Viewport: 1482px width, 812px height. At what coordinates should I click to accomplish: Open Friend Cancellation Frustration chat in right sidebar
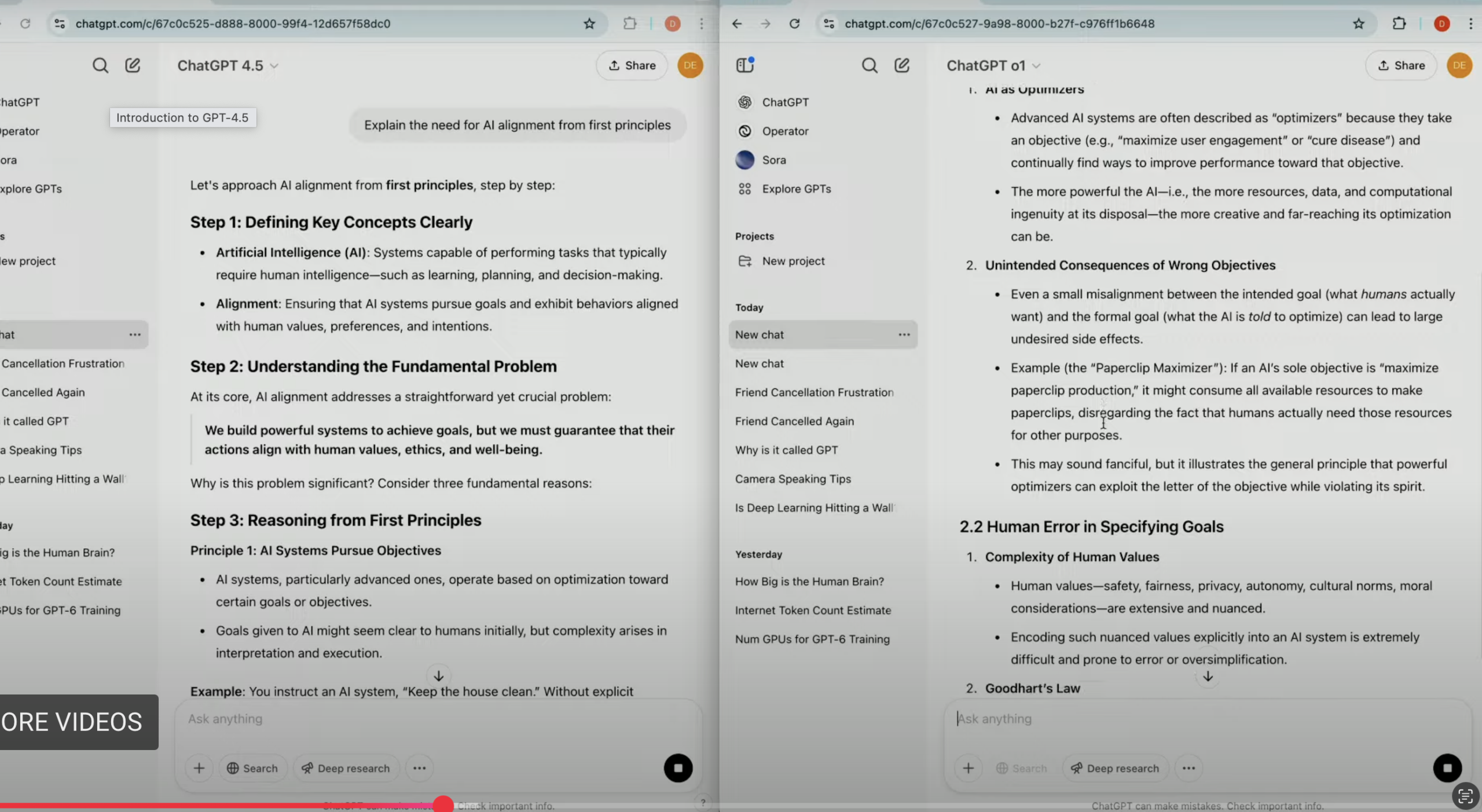tap(823, 392)
